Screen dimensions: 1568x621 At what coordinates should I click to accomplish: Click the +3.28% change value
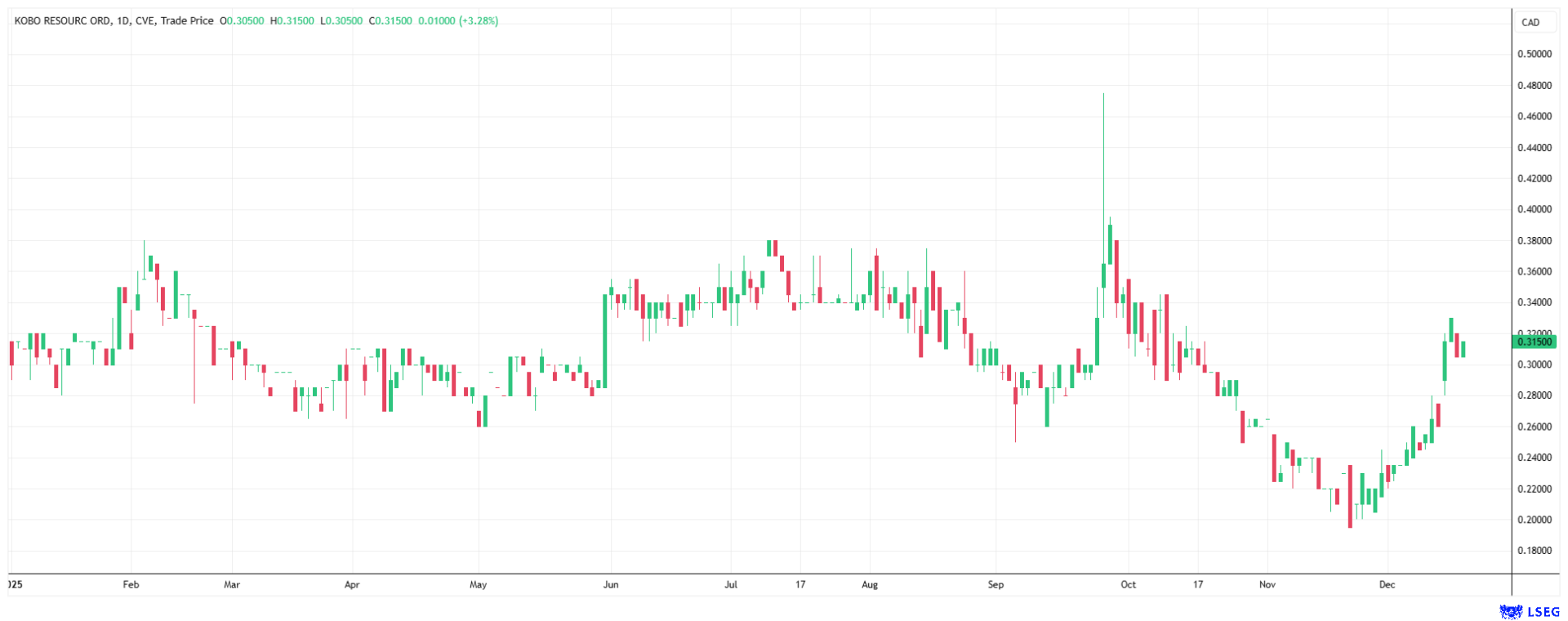[x=479, y=20]
